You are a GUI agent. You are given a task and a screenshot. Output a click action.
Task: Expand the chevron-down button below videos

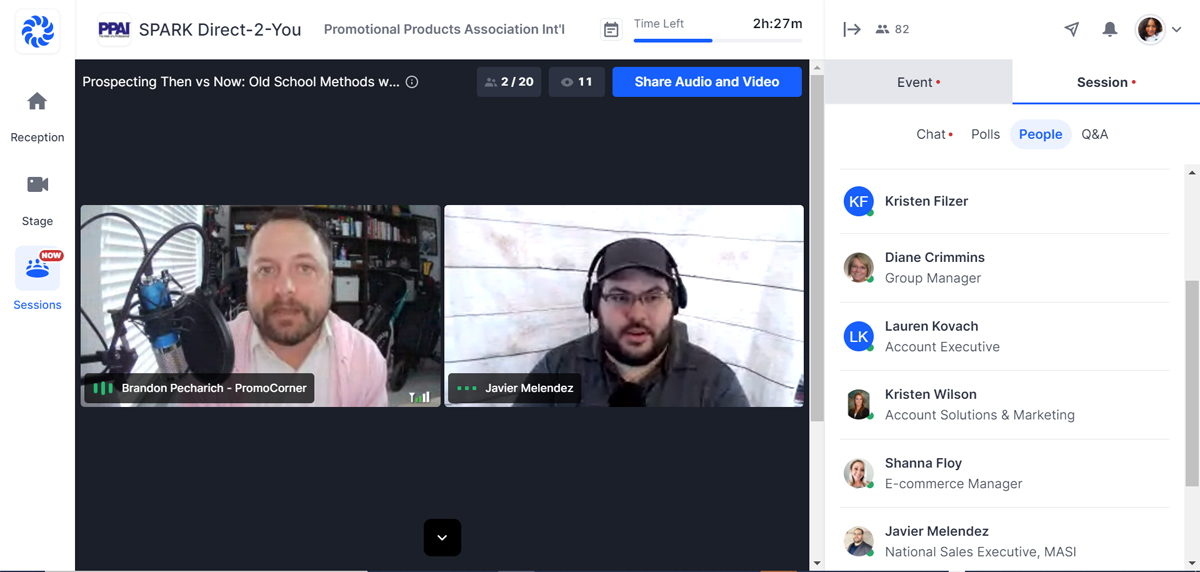pos(442,537)
